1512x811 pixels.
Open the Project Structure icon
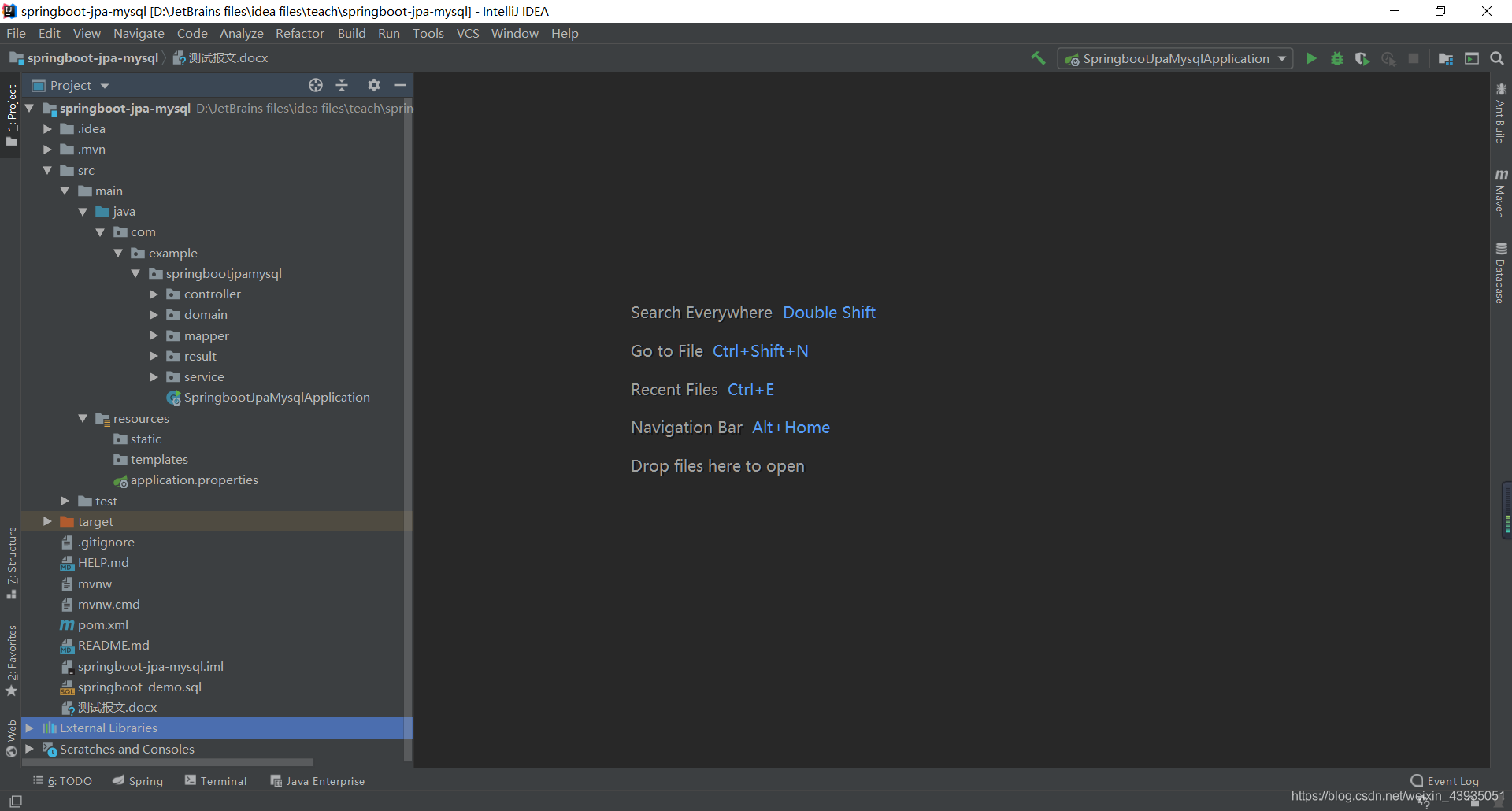click(x=1446, y=58)
